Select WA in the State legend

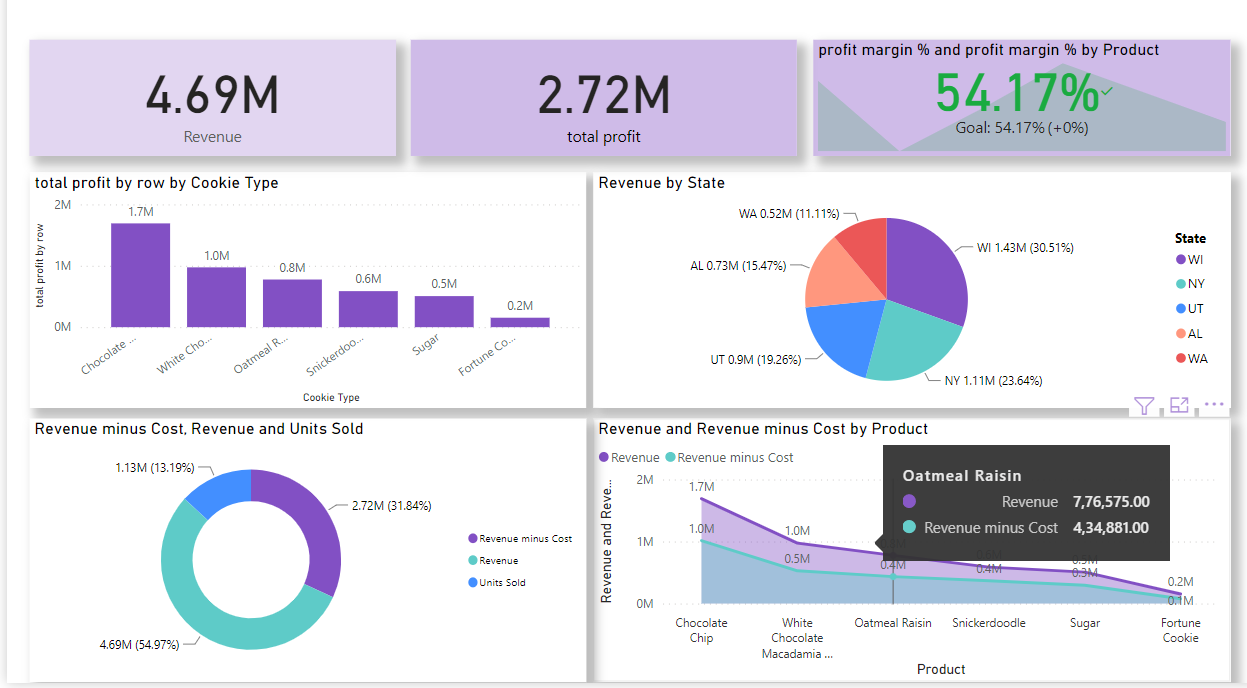point(1191,359)
